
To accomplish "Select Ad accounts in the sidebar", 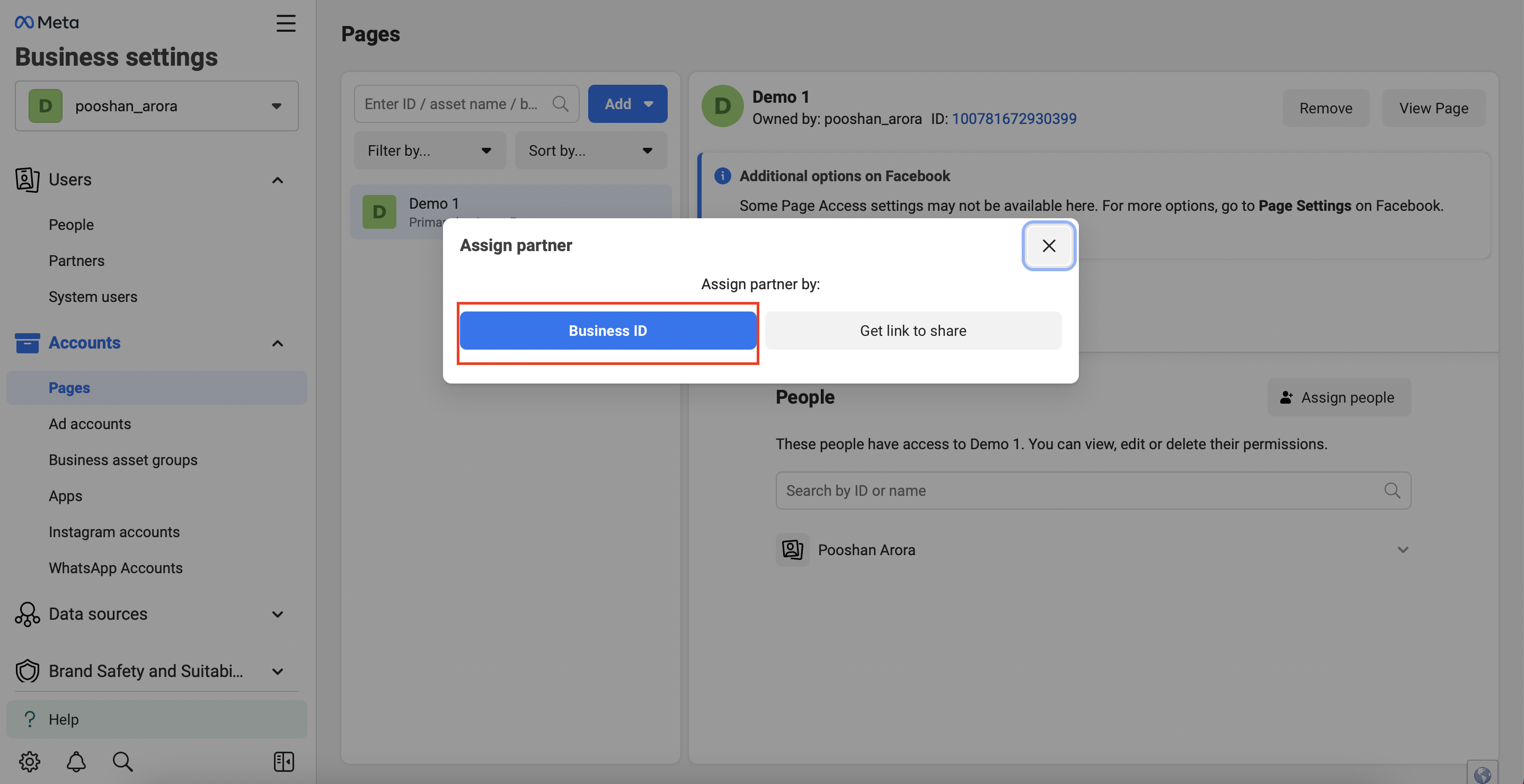I will (90, 424).
